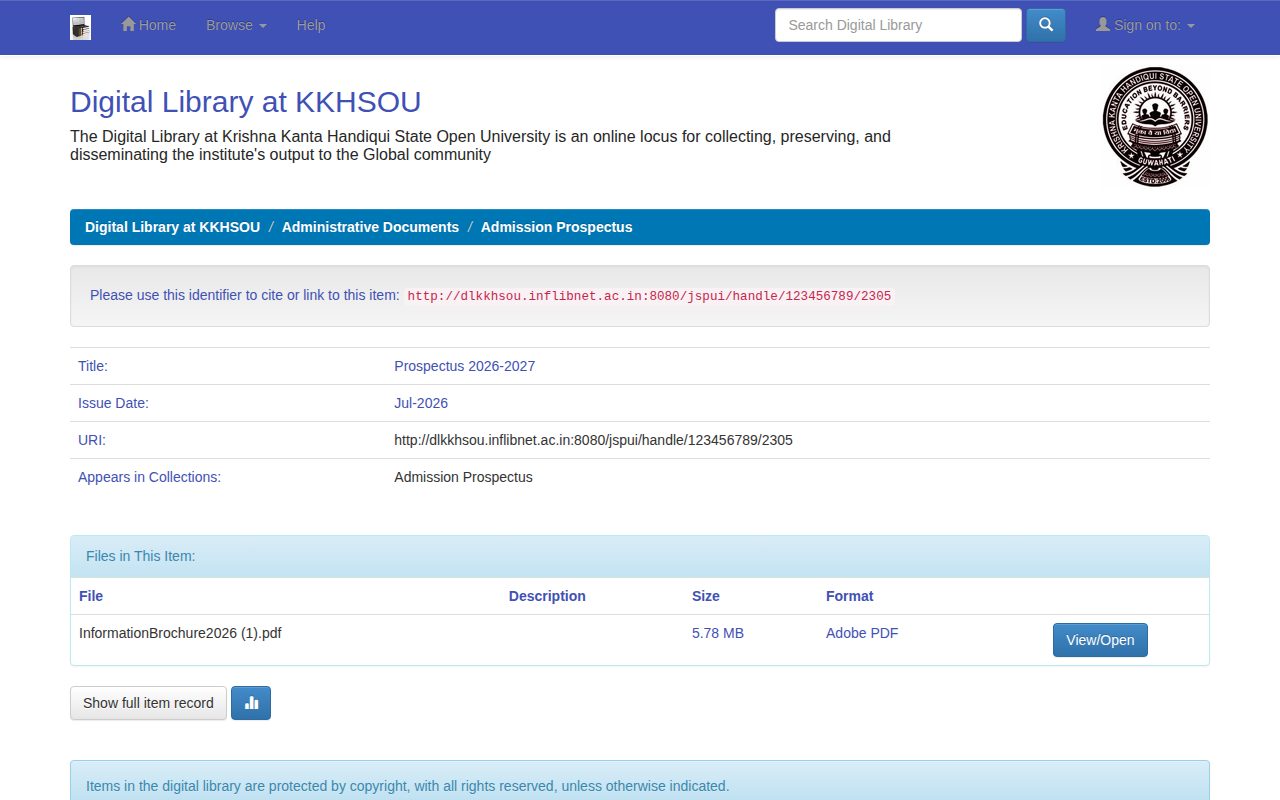Click Show full item record button
Viewport: 1280px width, 800px height.
[148, 703]
